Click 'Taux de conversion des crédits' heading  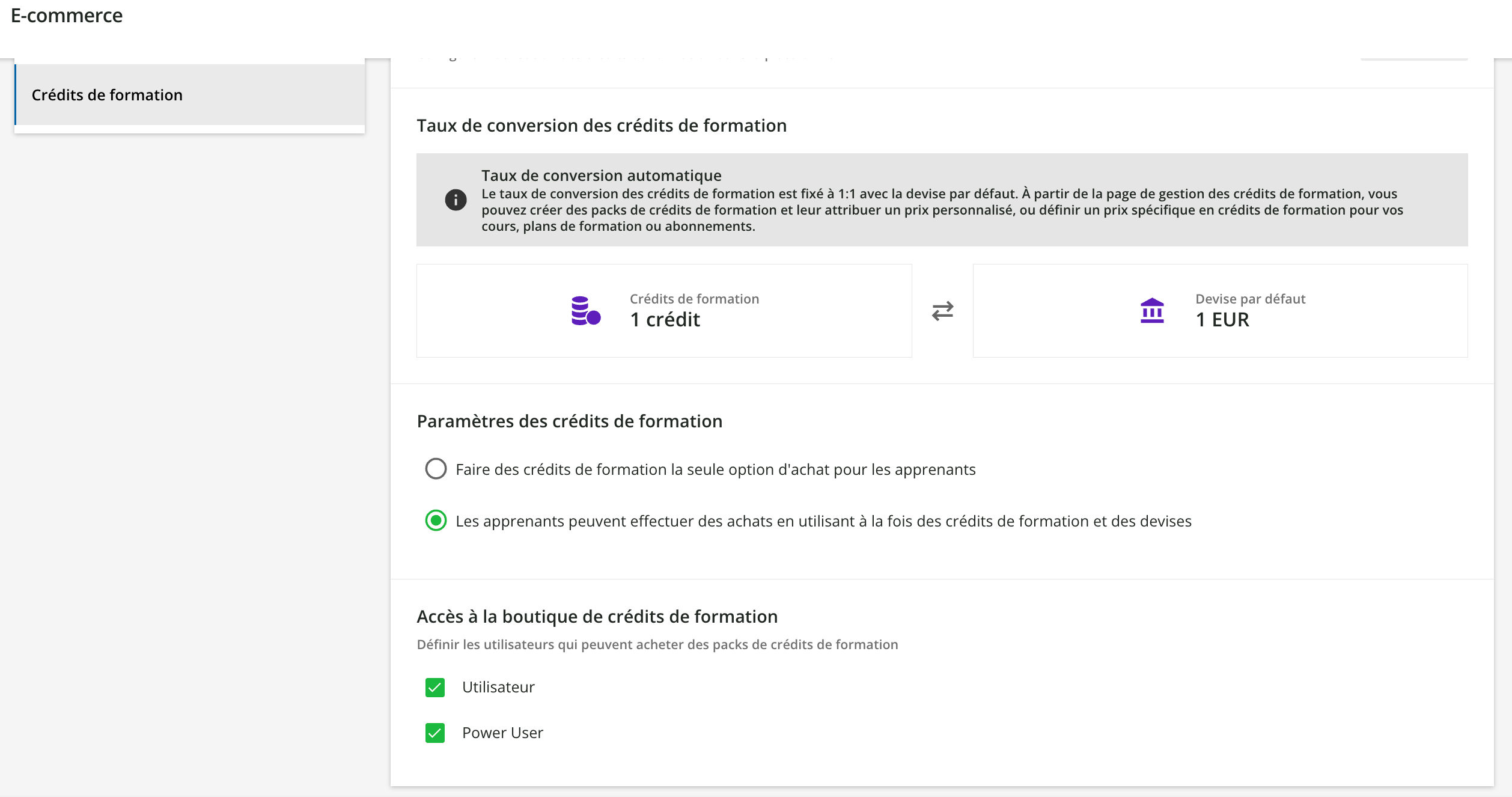click(x=601, y=126)
